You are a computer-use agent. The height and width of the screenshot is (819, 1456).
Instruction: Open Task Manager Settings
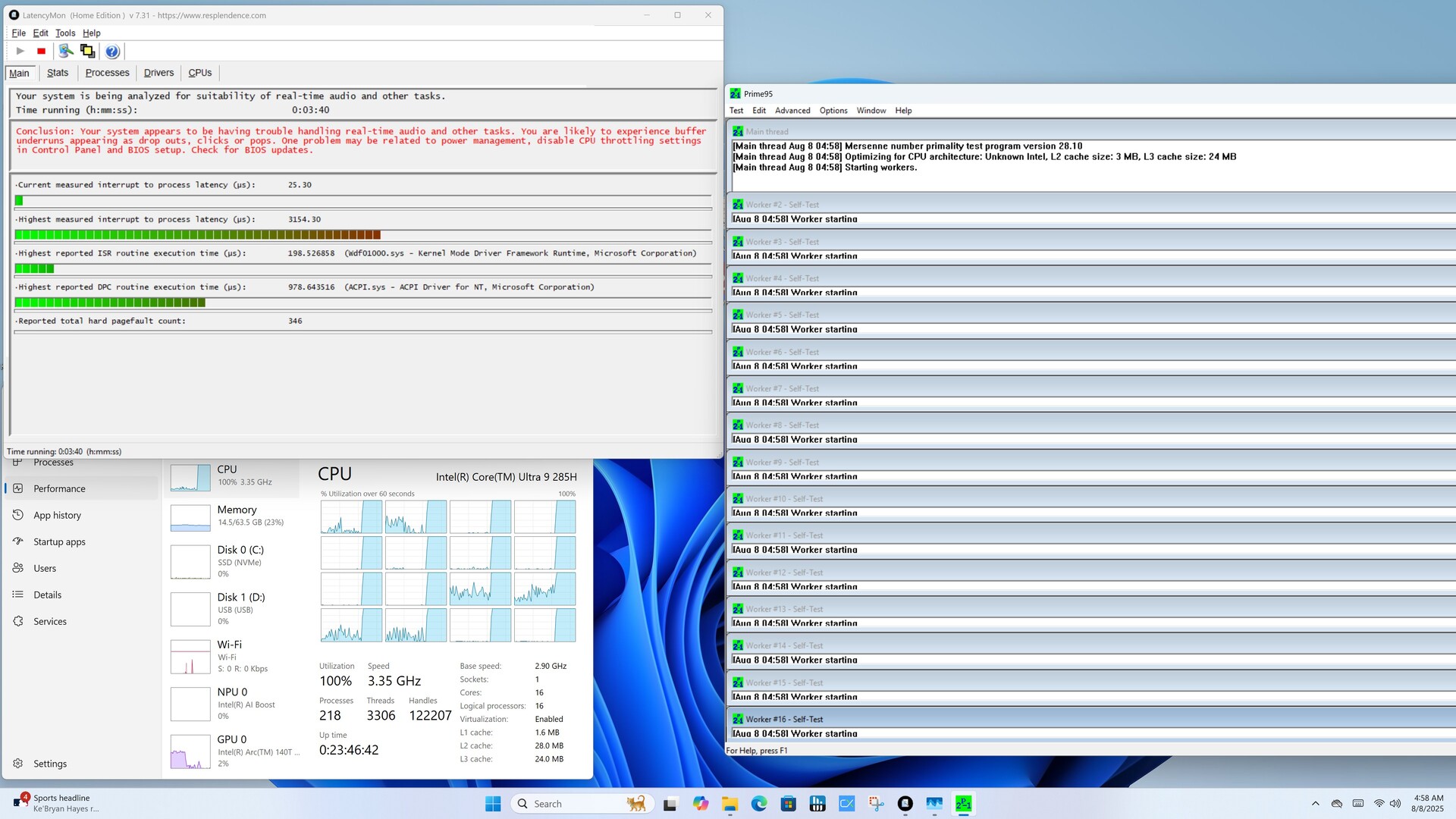click(82, 764)
